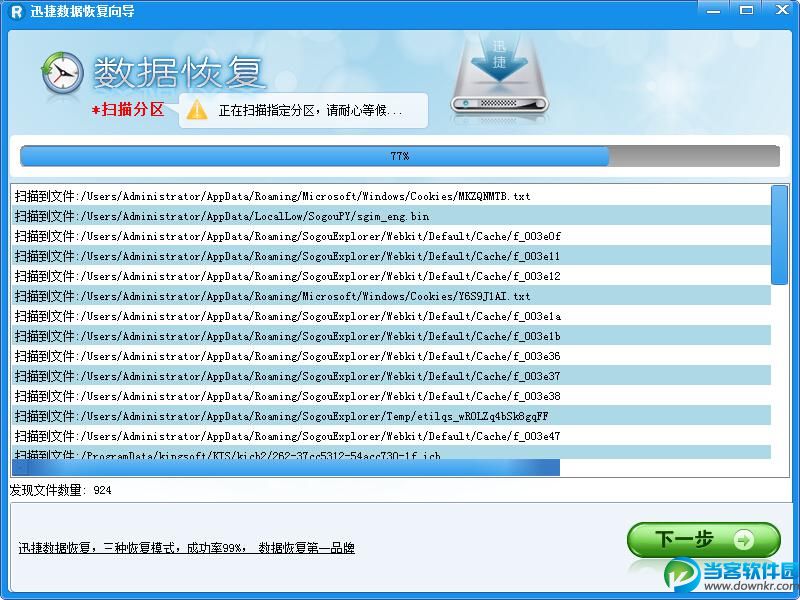Click the horizontal scrollbar of the file list
The image size is (800, 600).
point(286,467)
